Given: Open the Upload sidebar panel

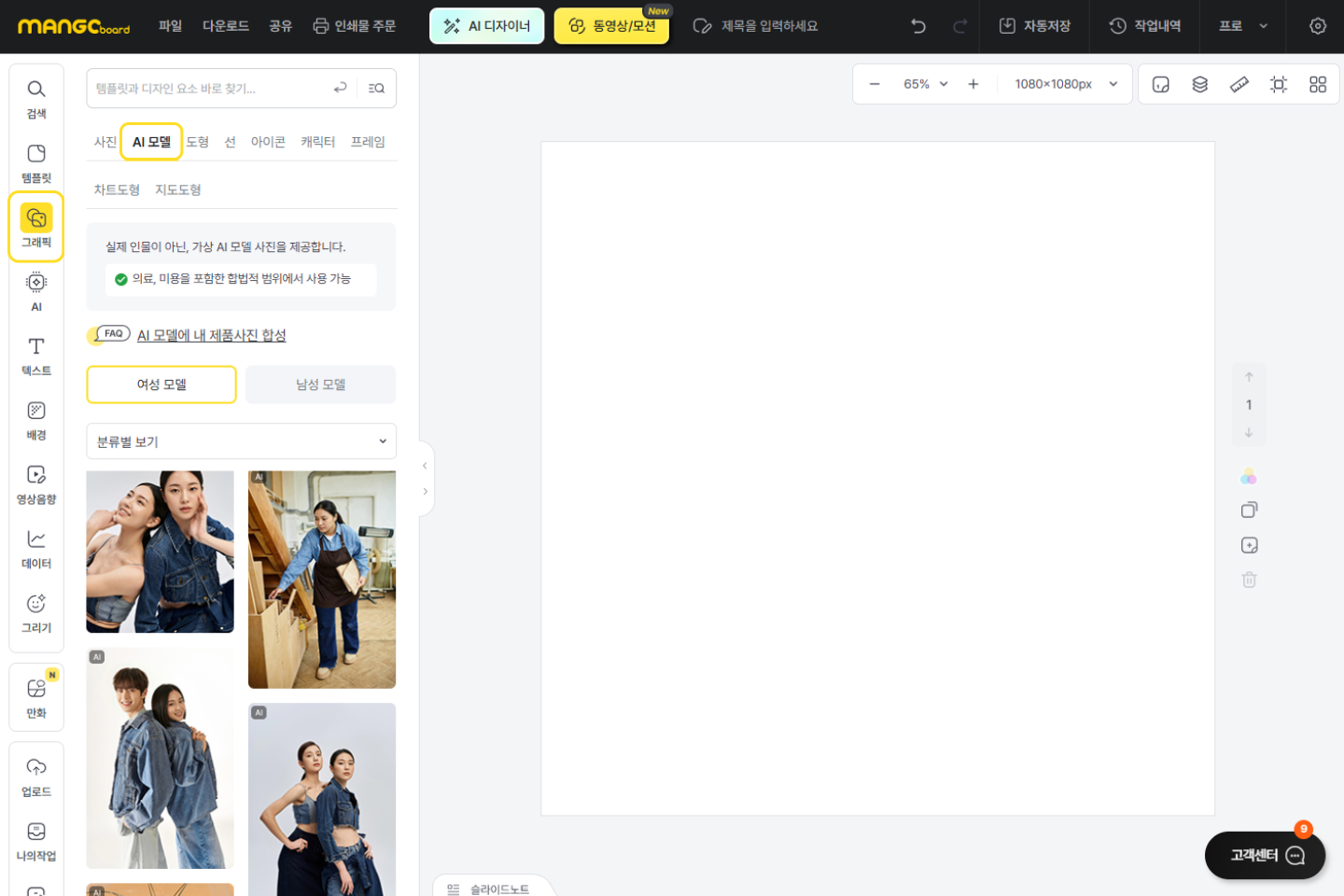Looking at the screenshot, I should [x=36, y=777].
